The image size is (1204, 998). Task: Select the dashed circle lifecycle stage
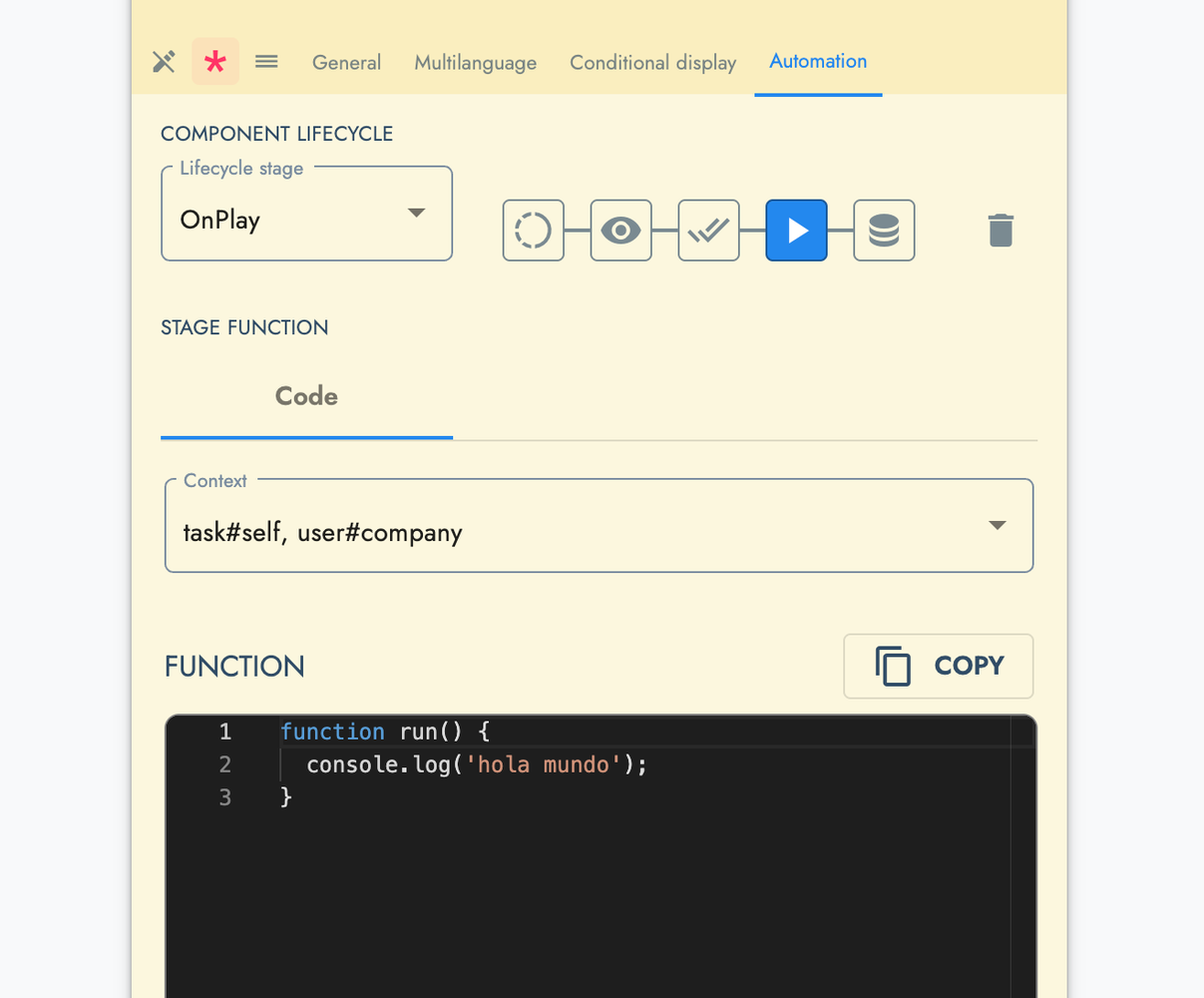pos(533,231)
